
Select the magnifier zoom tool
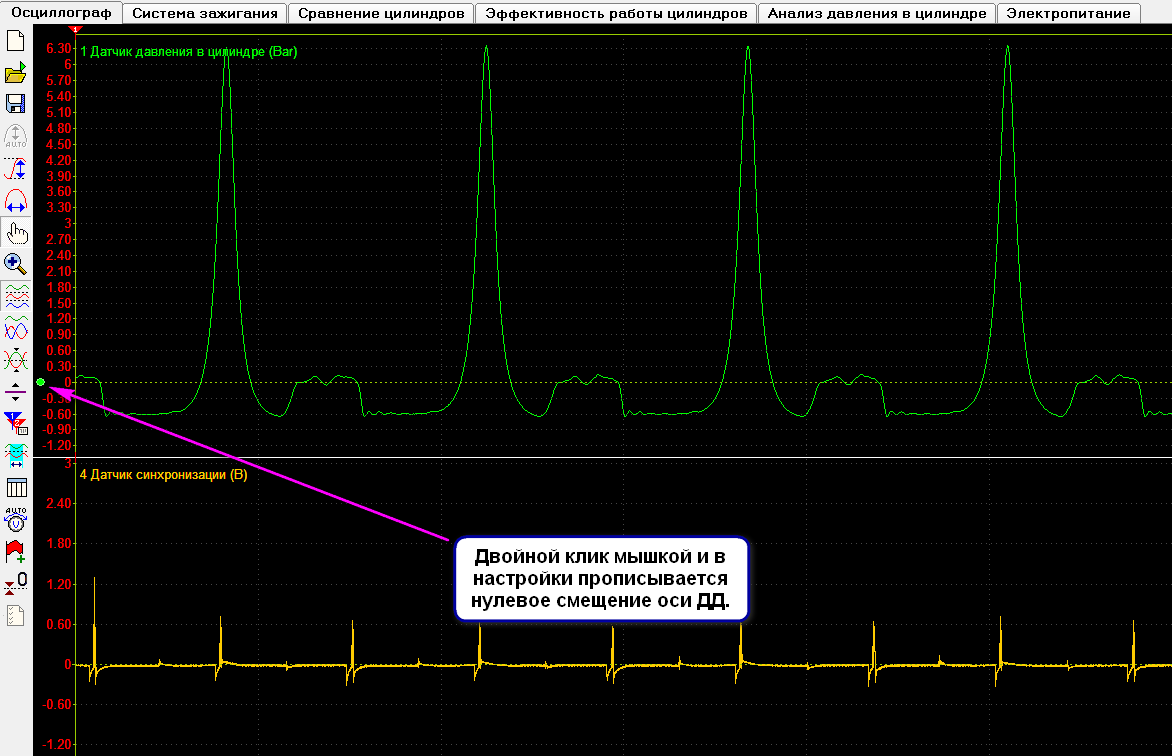coord(16,264)
